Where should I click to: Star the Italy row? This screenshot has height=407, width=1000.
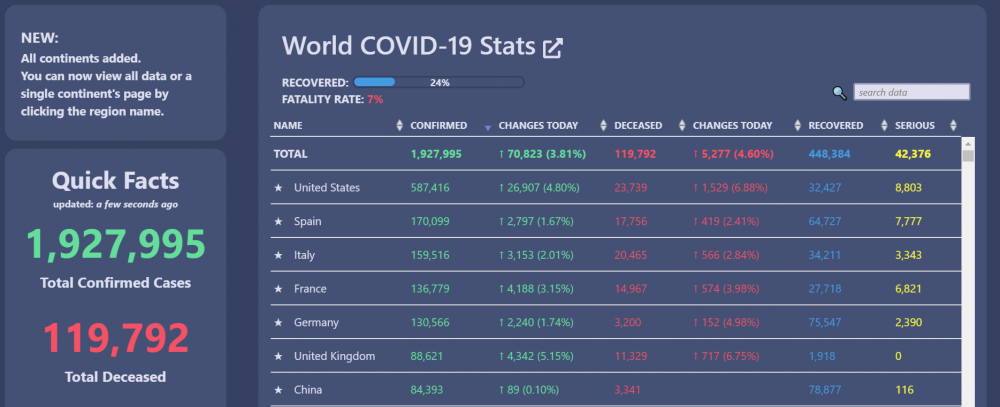(278, 255)
